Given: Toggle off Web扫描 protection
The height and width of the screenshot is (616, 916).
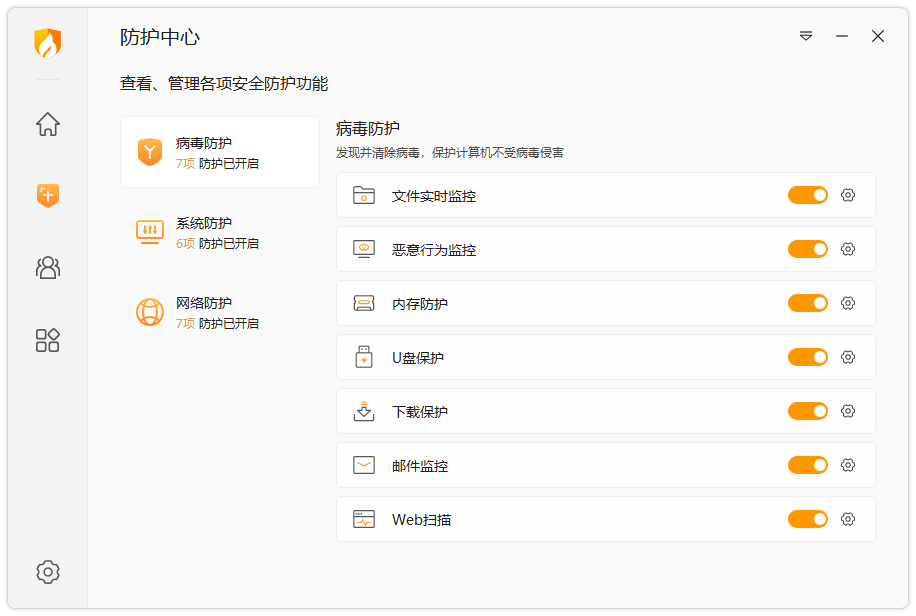Looking at the screenshot, I should pos(807,519).
